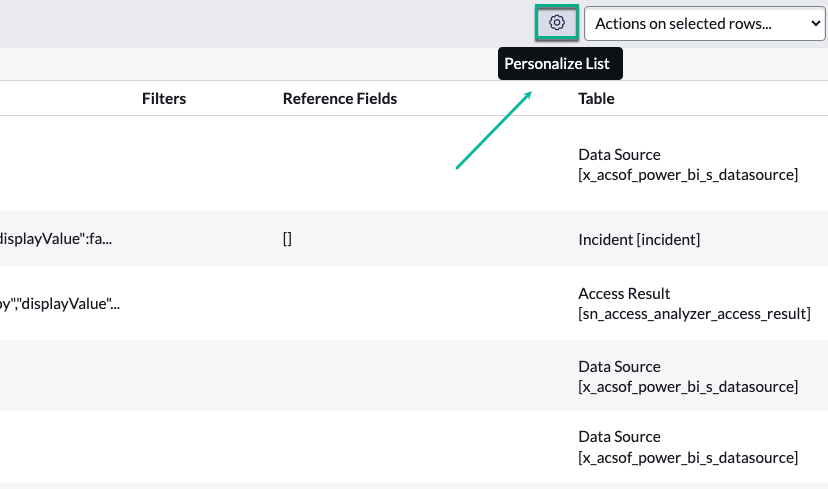Click the Table column header
828x489 pixels.
click(596, 98)
